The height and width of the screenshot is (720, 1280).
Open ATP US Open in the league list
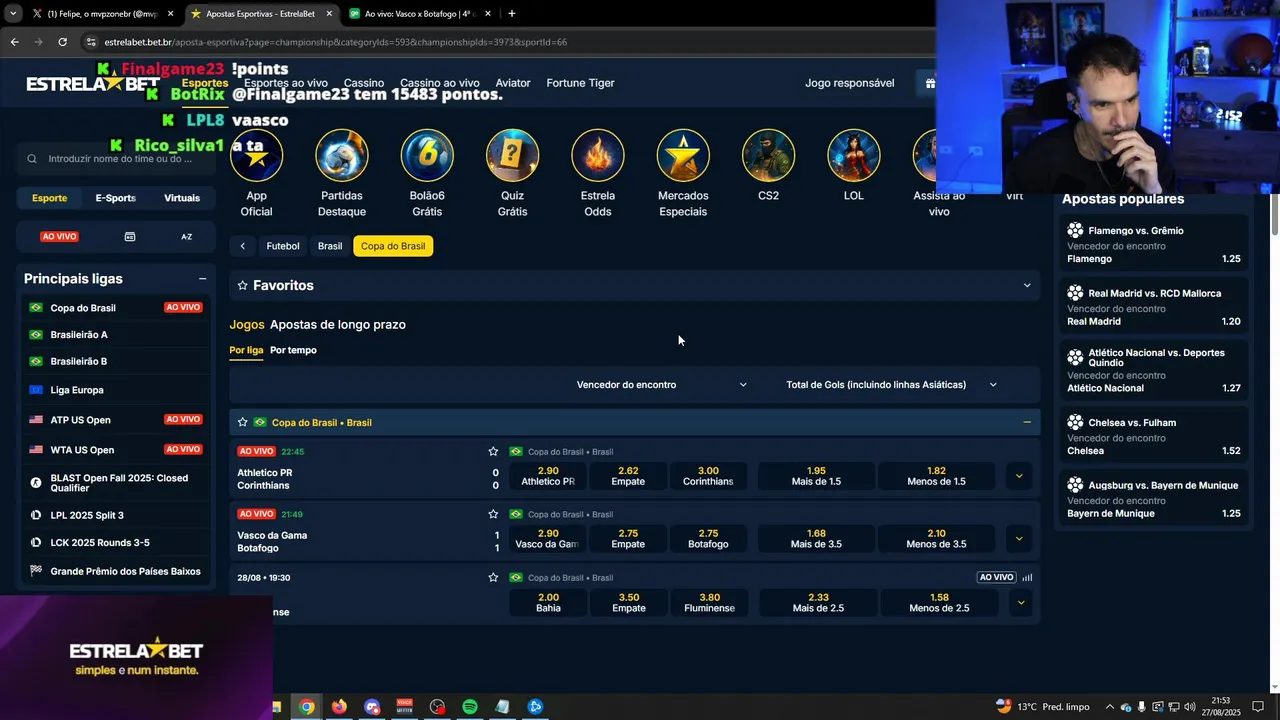point(116,420)
